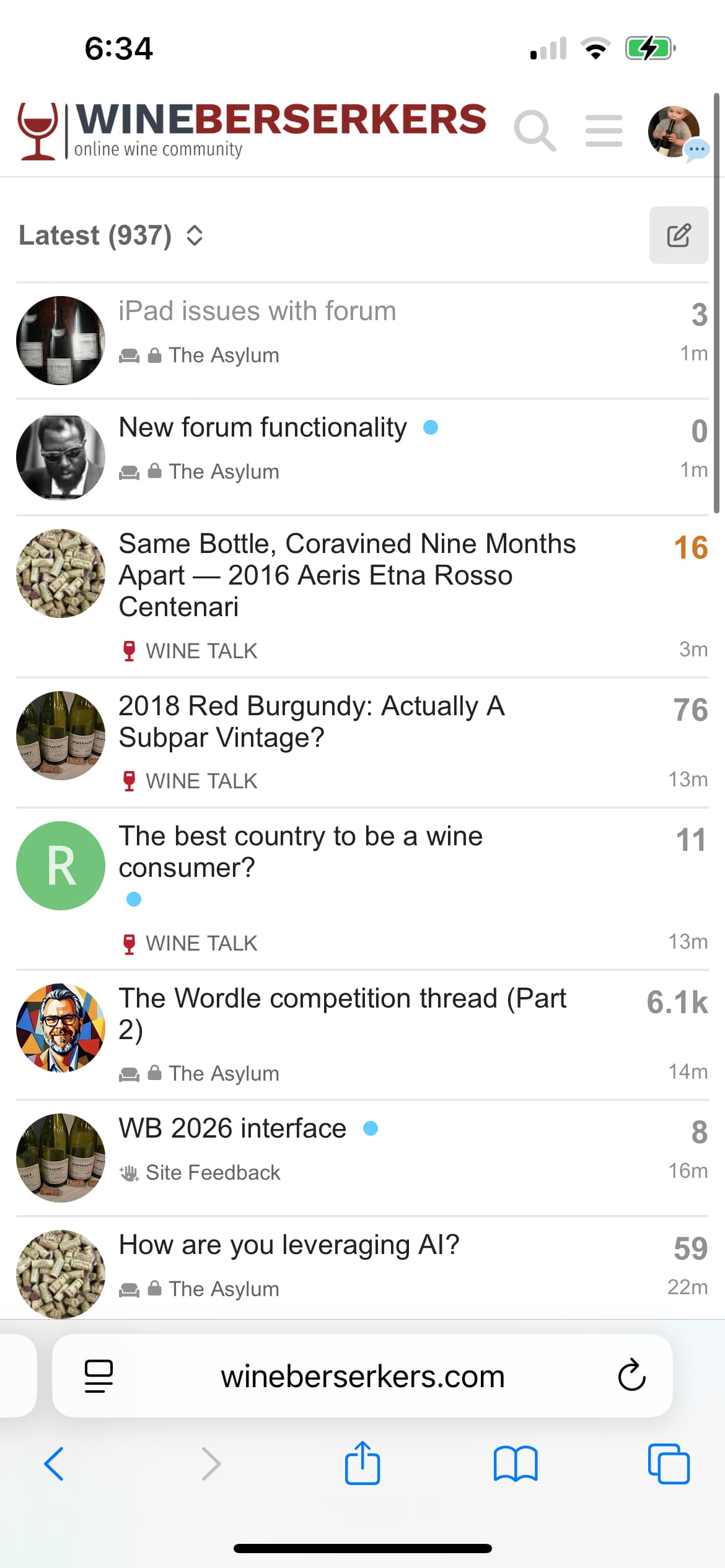Expand the Latest (937) list dropdown
Viewport: 725px width, 1568px height.
tap(112, 236)
